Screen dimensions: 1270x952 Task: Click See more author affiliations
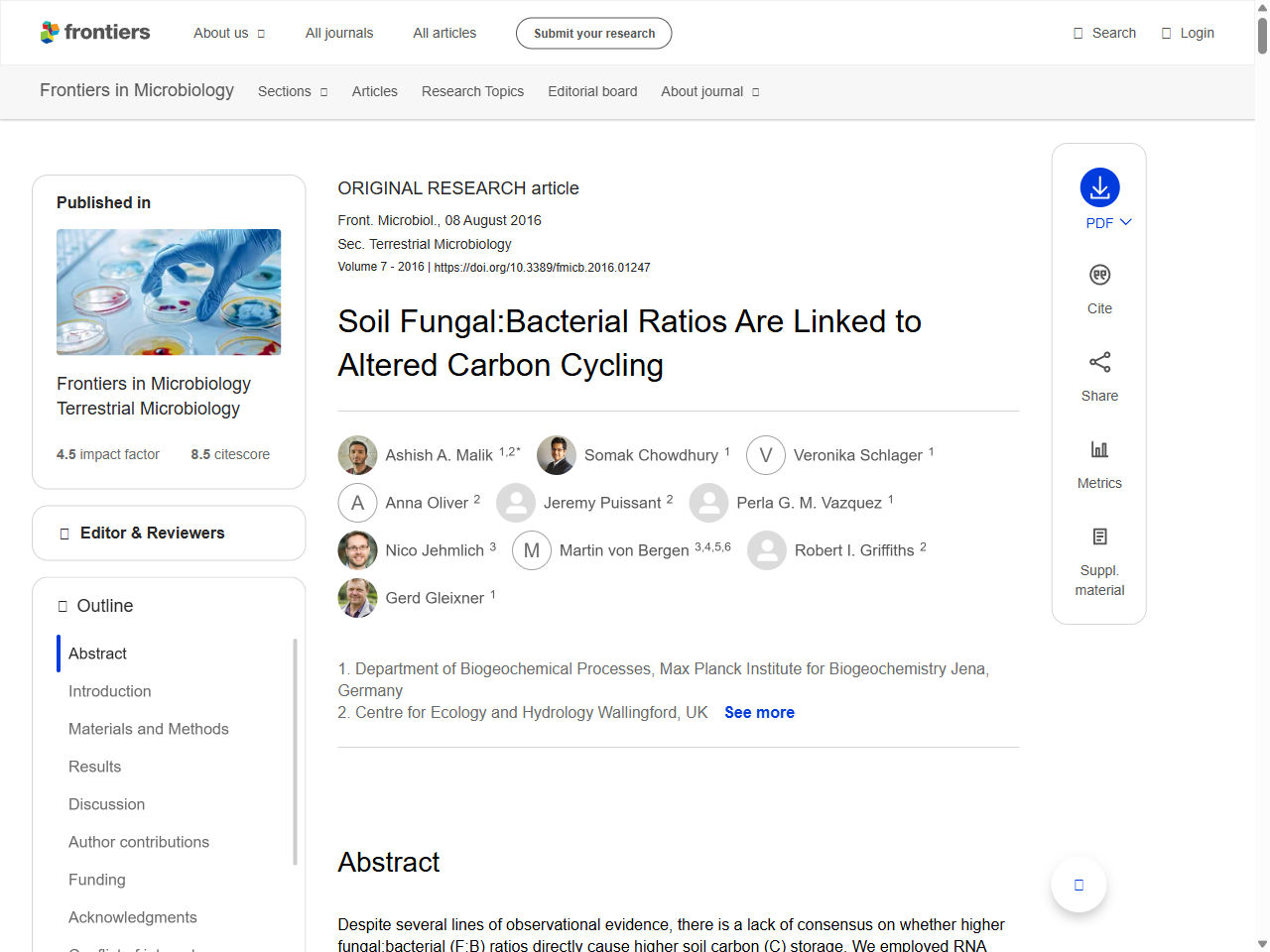pos(759,712)
